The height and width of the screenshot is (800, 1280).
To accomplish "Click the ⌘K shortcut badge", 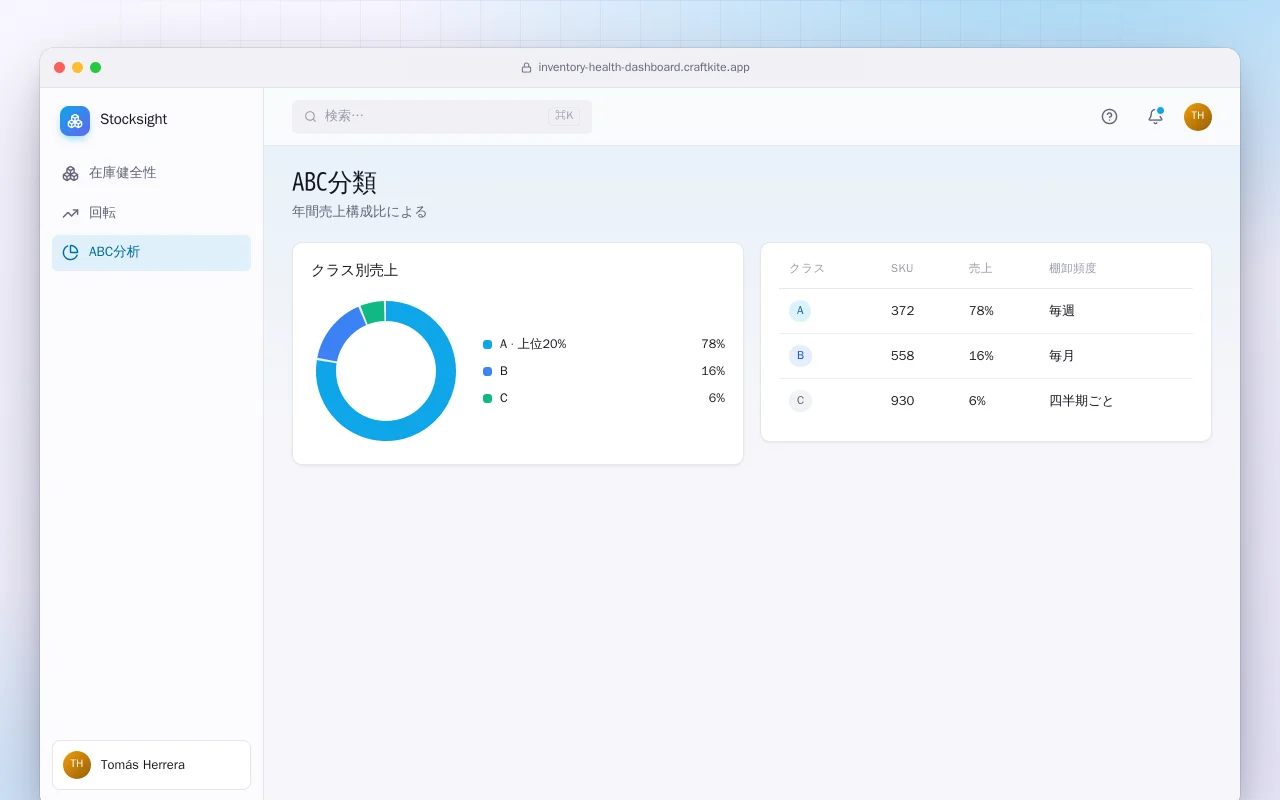I will [564, 116].
